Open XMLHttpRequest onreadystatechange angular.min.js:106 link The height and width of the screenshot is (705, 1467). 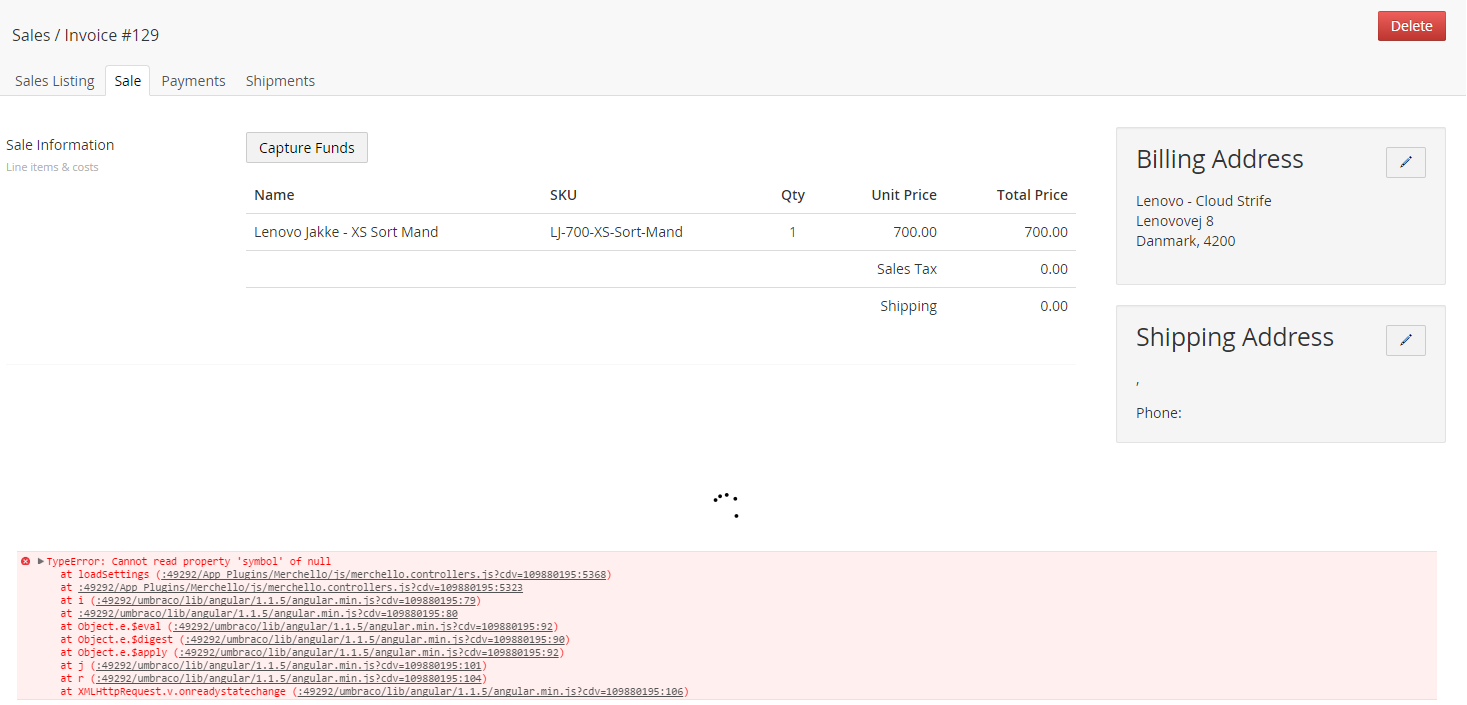(491, 692)
